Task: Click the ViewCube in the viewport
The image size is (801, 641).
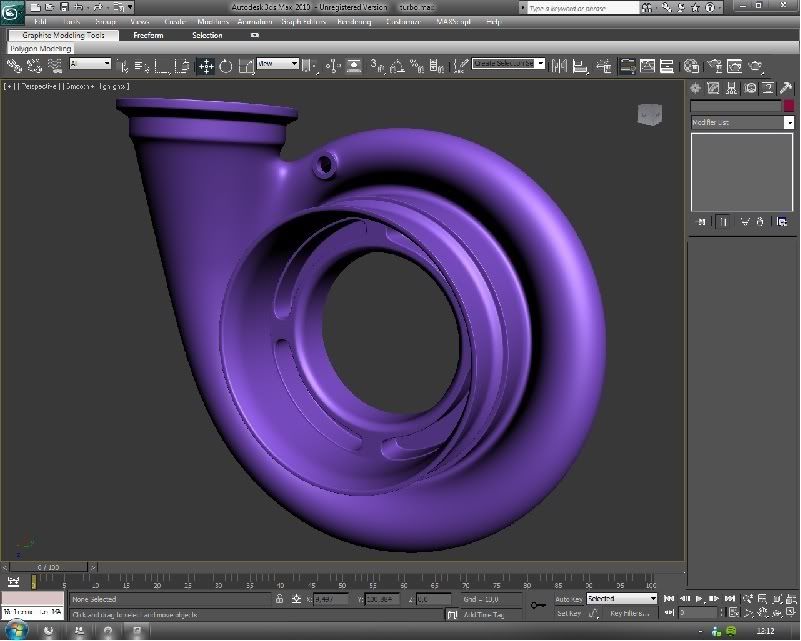Action: [649, 114]
